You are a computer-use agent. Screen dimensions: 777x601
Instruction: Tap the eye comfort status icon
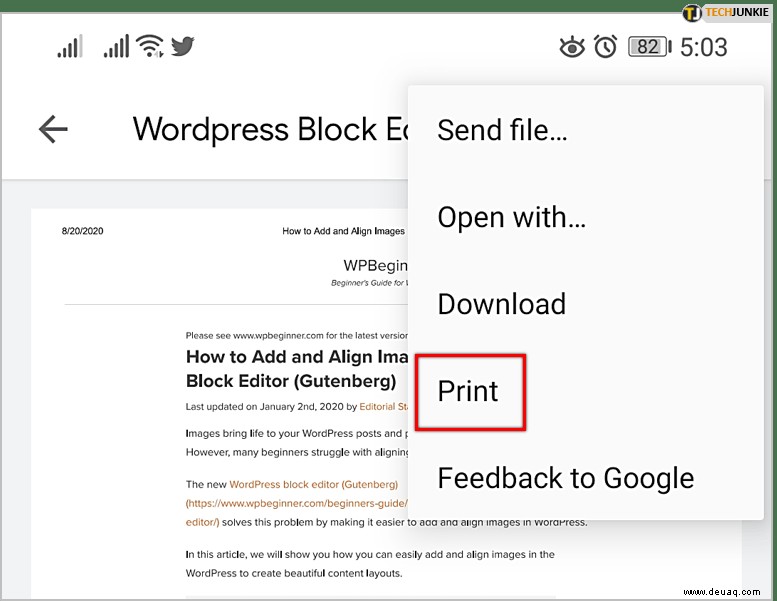click(x=572, y=48)
